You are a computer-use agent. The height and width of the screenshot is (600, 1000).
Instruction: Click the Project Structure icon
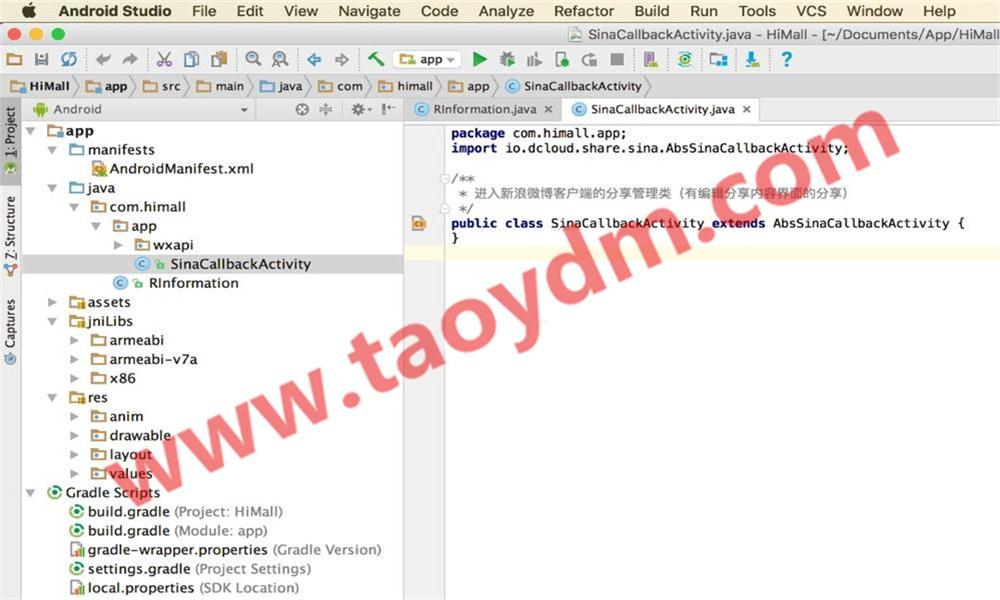tap(719, 59)
